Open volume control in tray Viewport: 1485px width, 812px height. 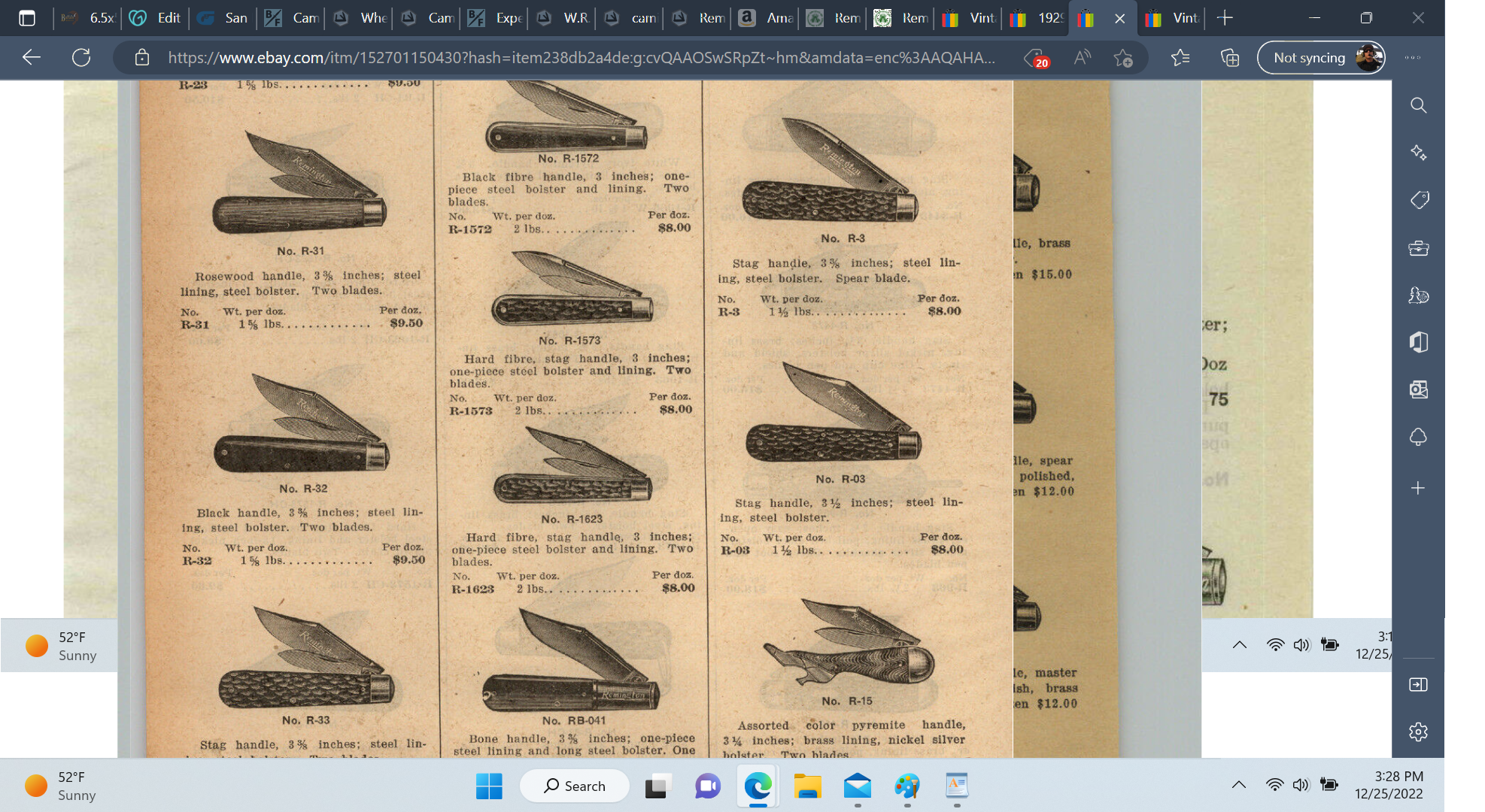1301,785
